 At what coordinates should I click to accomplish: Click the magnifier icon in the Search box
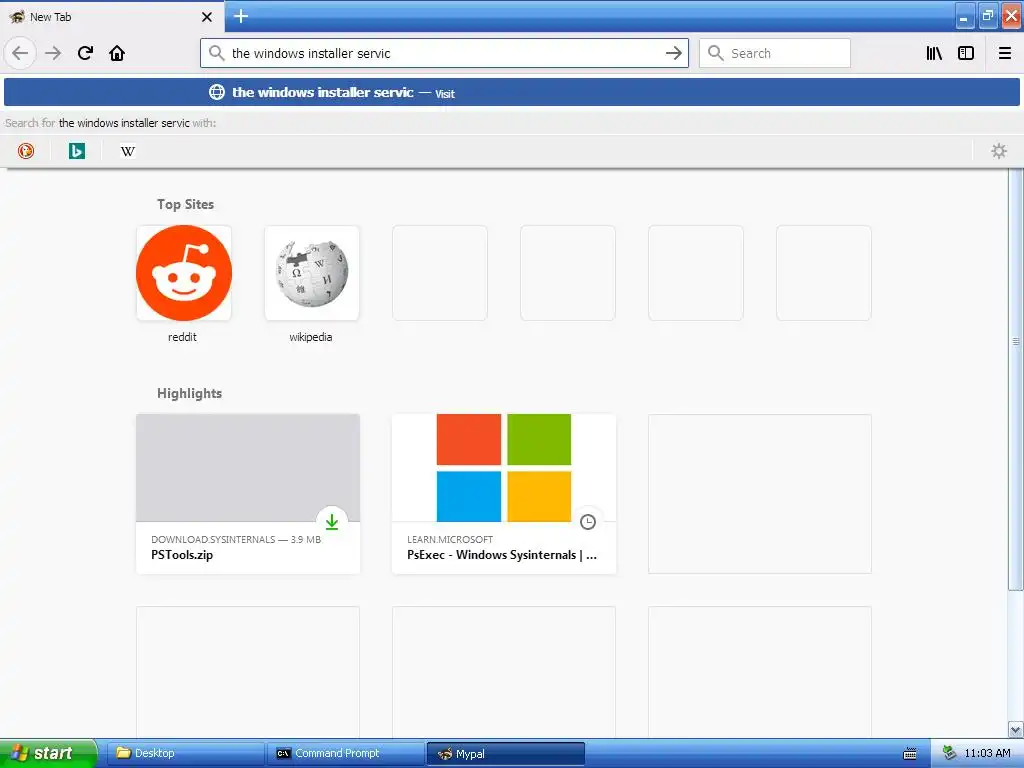(x=716, y=53)
